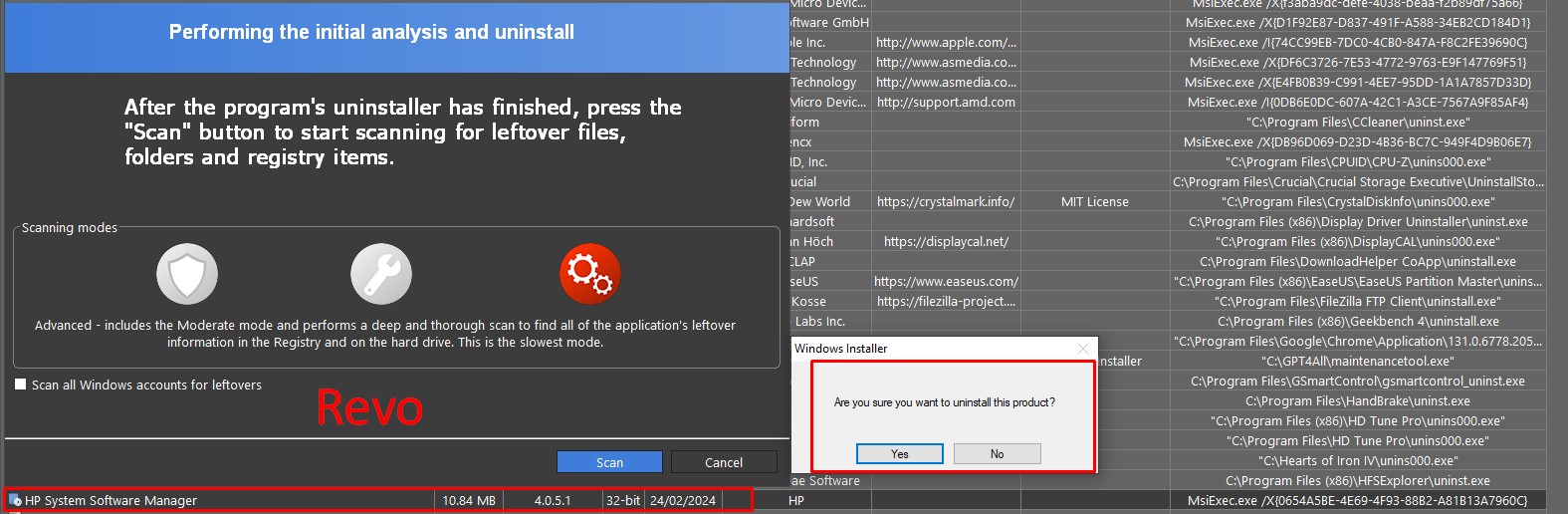Select GPT4All maintenancetool.exe string
Viewport: 1568px width, 514px height.
[x=1358, y=361]
